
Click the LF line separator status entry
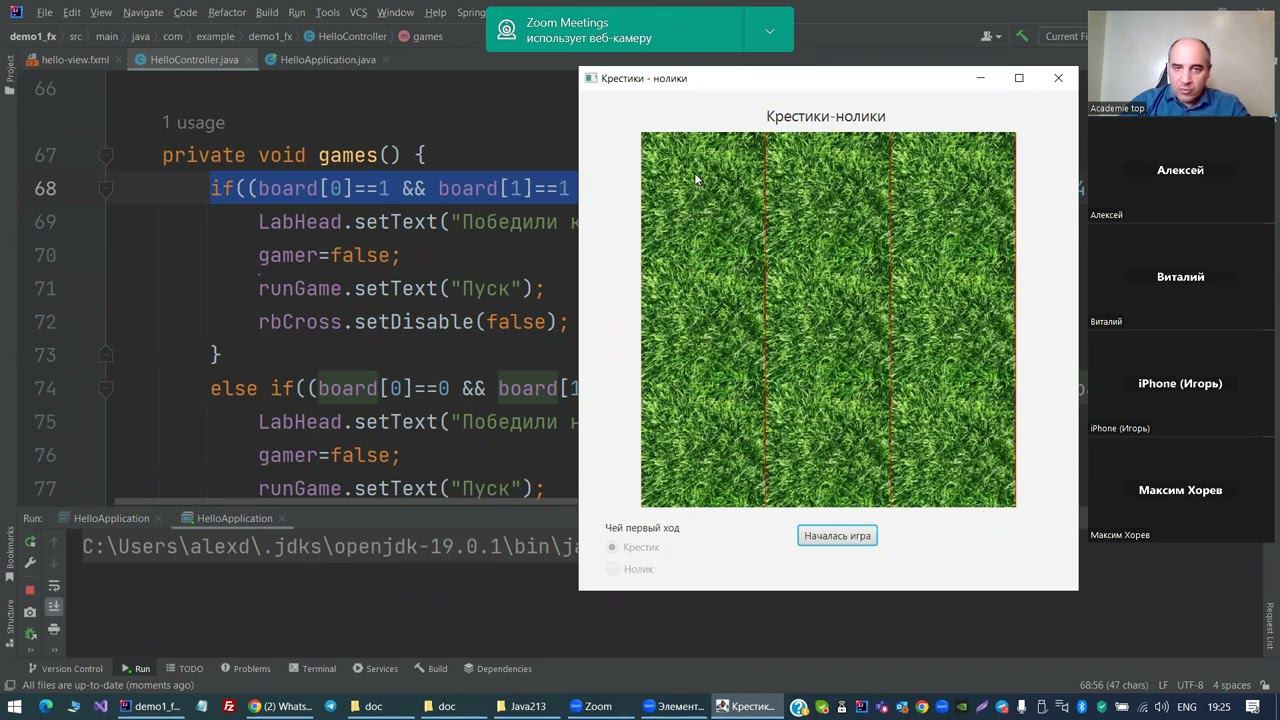pos(1163,685)
